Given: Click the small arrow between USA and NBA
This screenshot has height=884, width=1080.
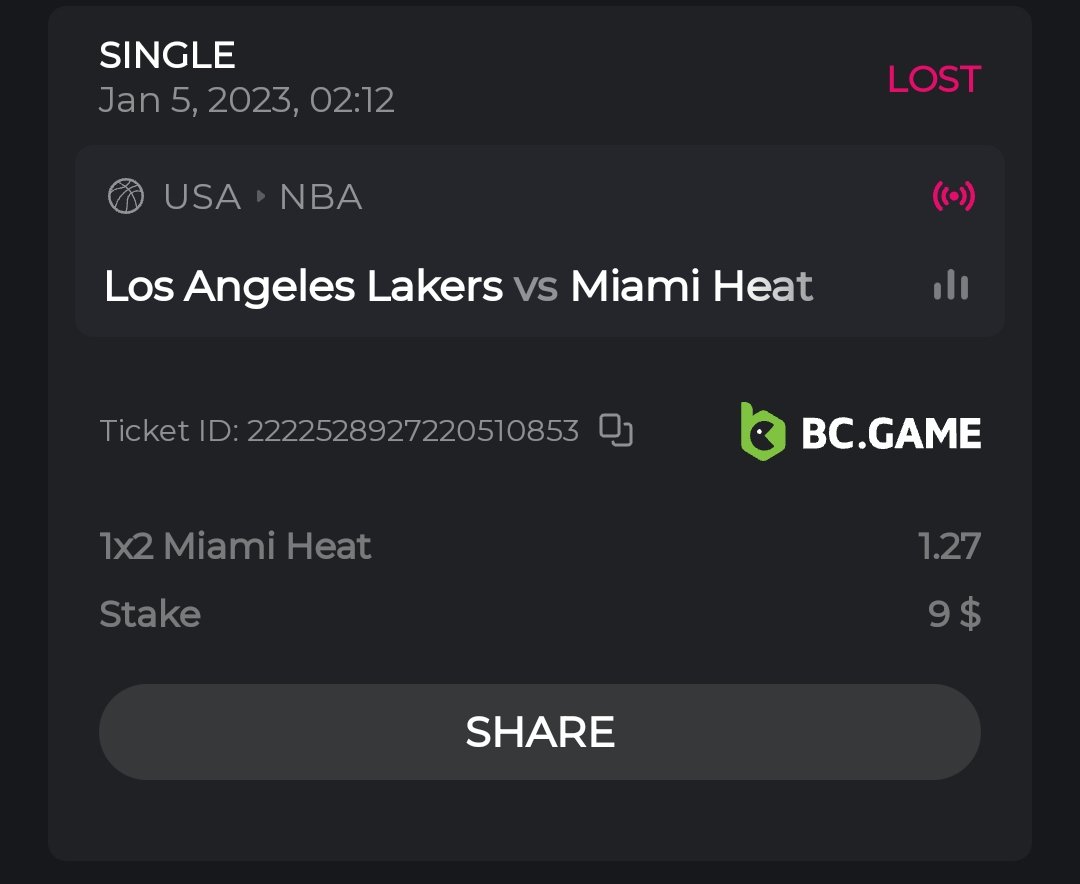Looking at the screenshot, I should point(260,196).
